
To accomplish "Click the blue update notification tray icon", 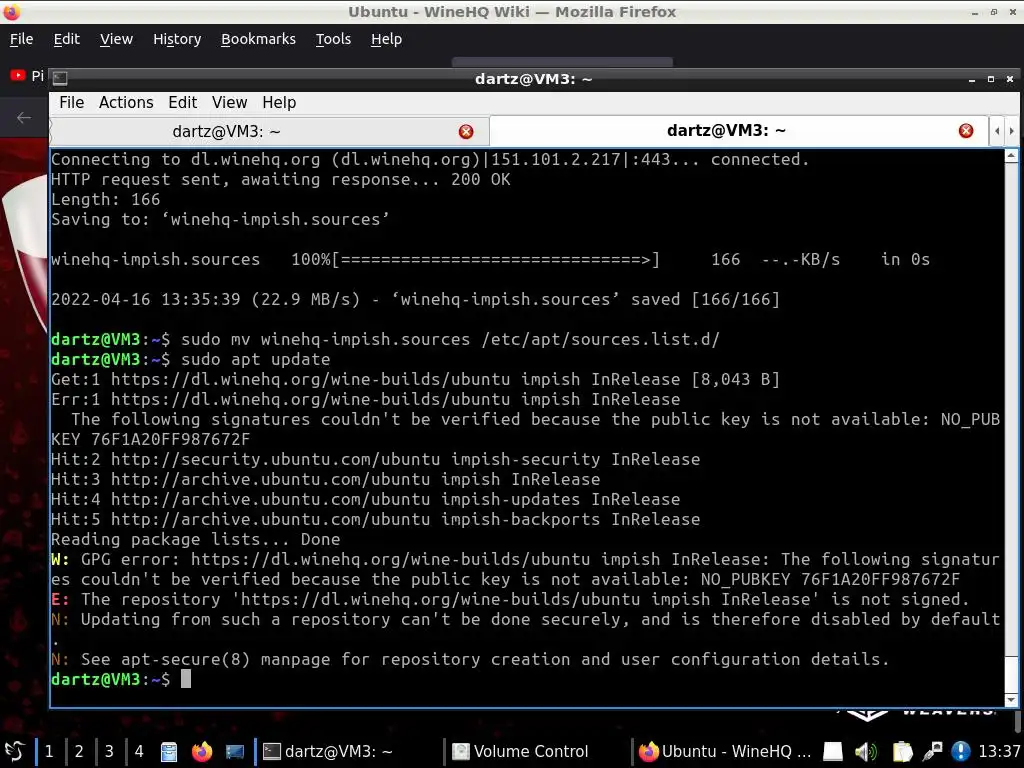I will point(960,752).
